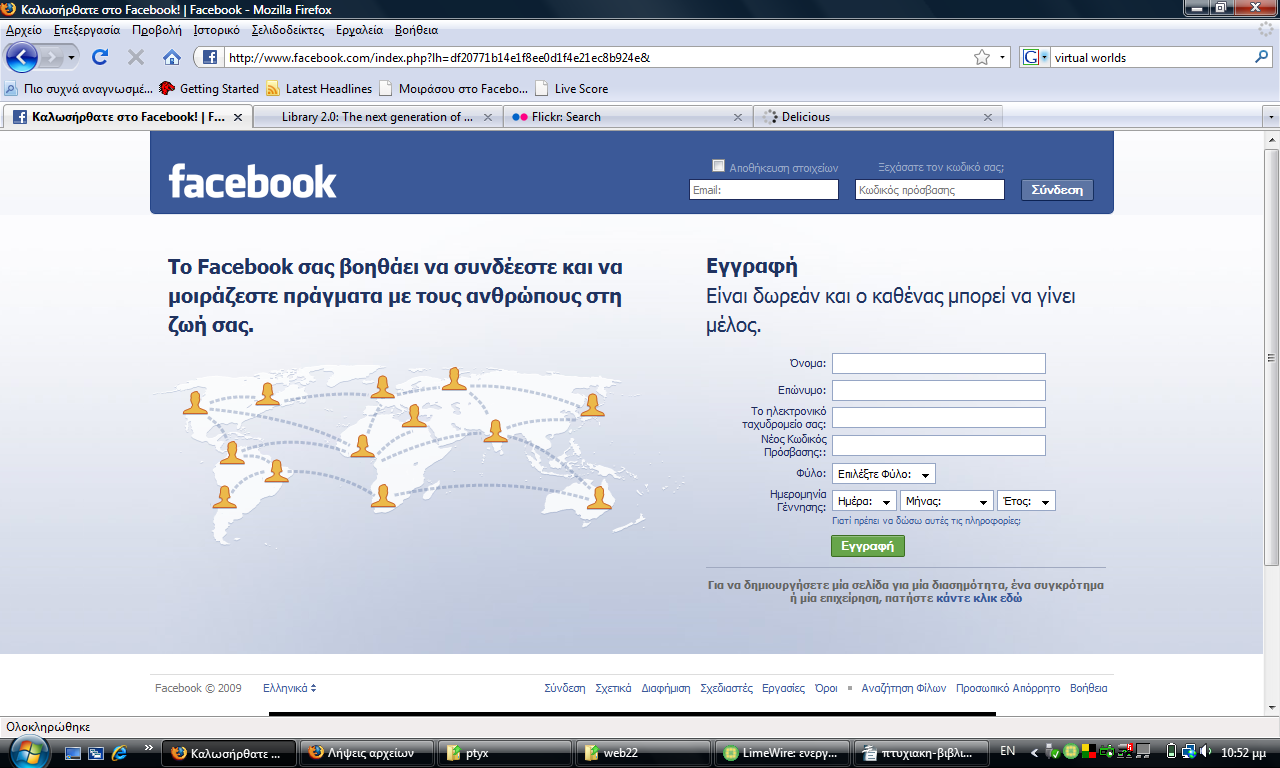
Task: Check the 'Αποθήκευση στοιχείων' checkbox
Action: pyautogui.click(x=718, y=166)
